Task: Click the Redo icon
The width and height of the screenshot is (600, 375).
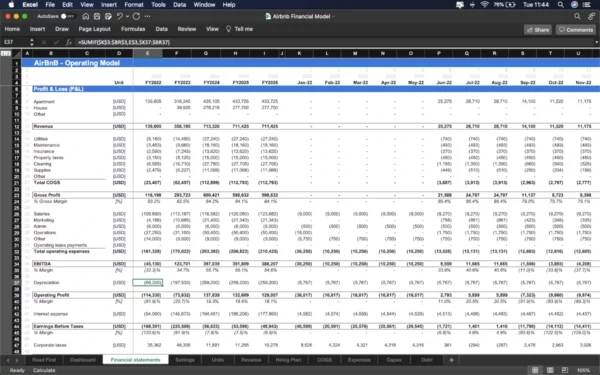Action: click(x=136, y=16)
